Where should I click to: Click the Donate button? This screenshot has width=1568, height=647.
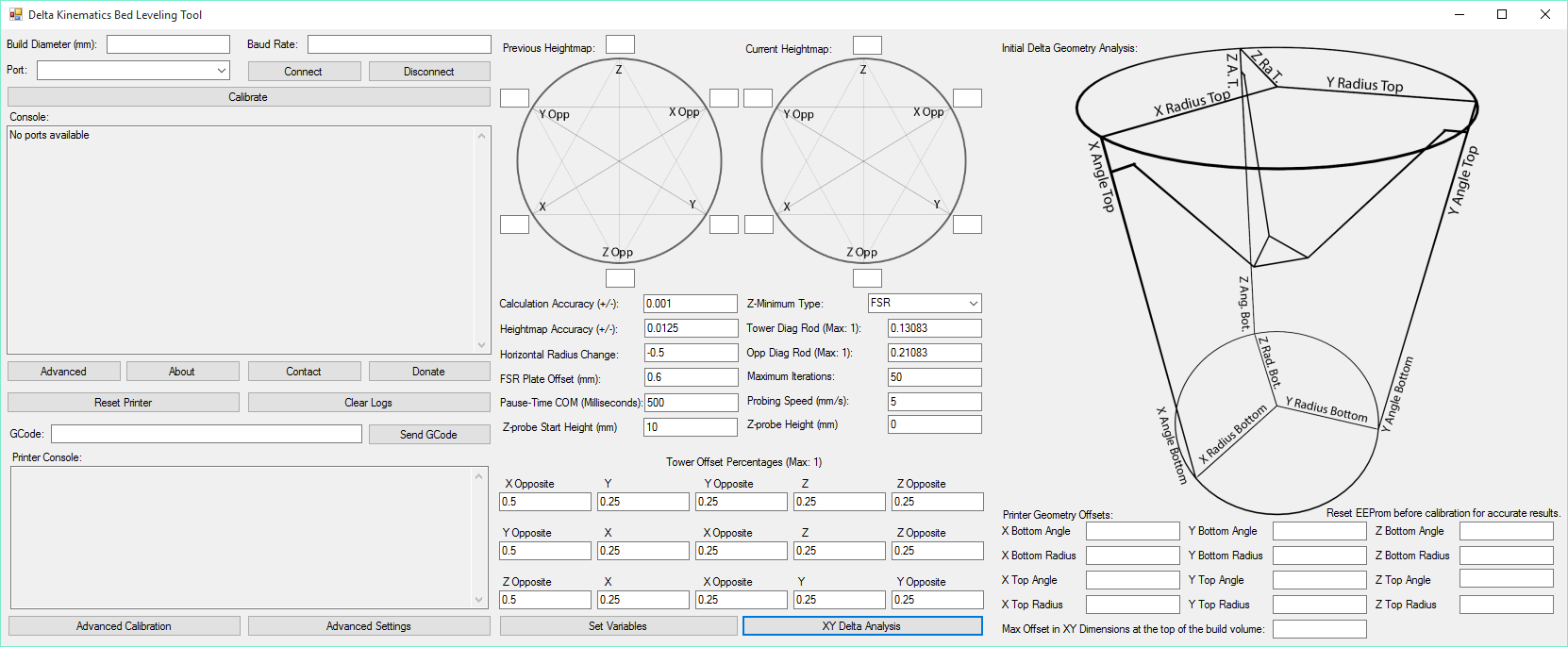point(428,372)
